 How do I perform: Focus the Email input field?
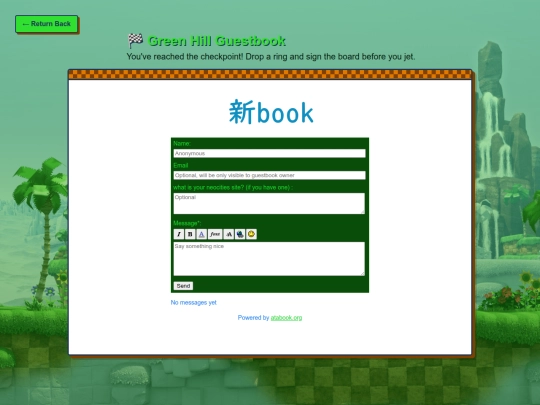click(269, 175)
